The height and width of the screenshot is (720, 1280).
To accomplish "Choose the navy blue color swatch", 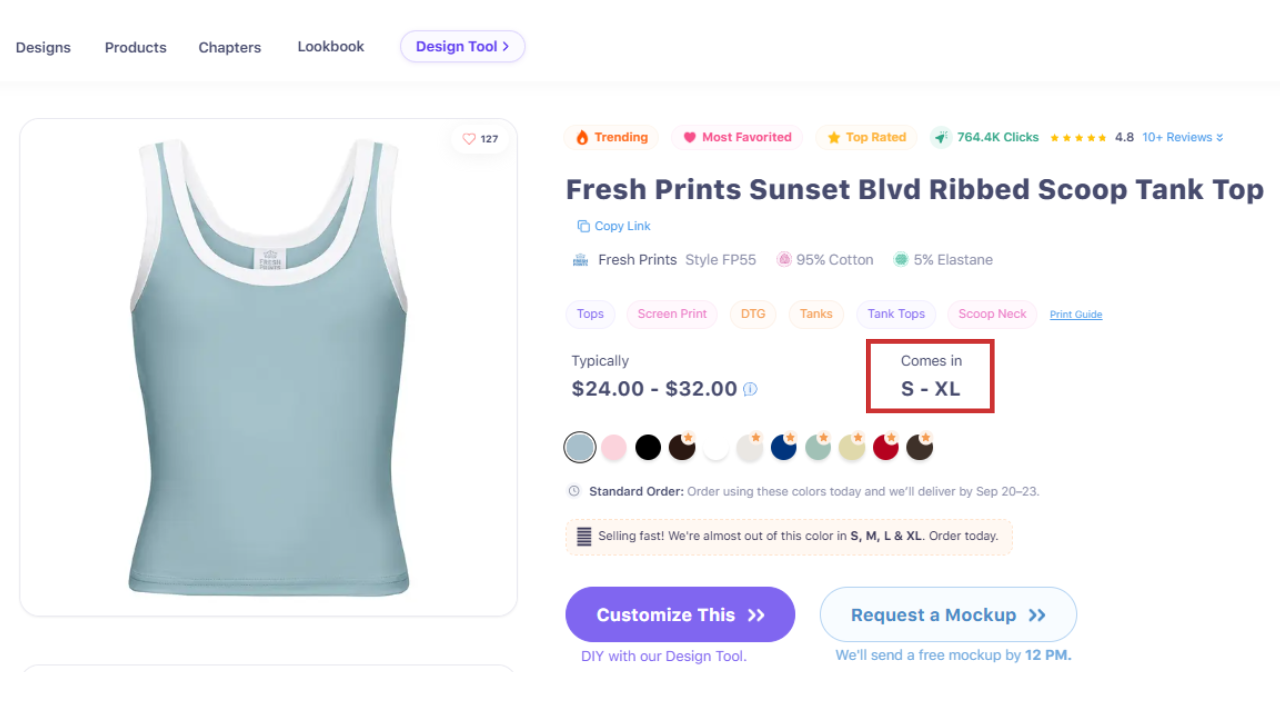I will (x=783, y=448).
